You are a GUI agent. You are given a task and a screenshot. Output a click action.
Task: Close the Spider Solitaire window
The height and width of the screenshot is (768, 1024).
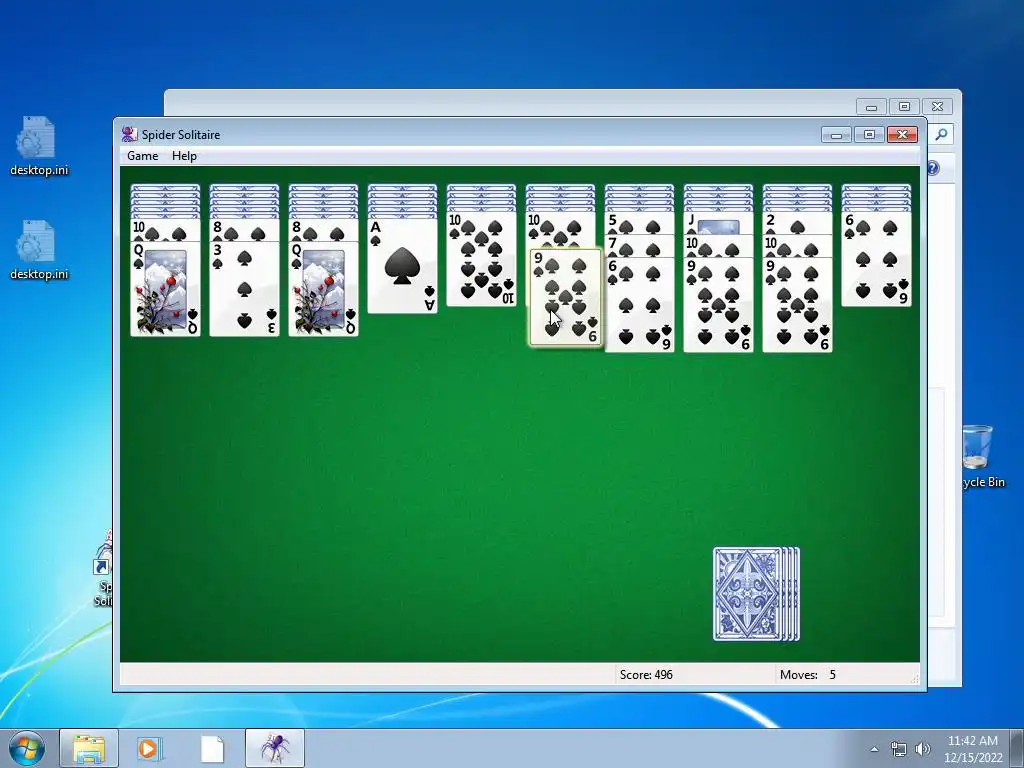tap(903, 135)
